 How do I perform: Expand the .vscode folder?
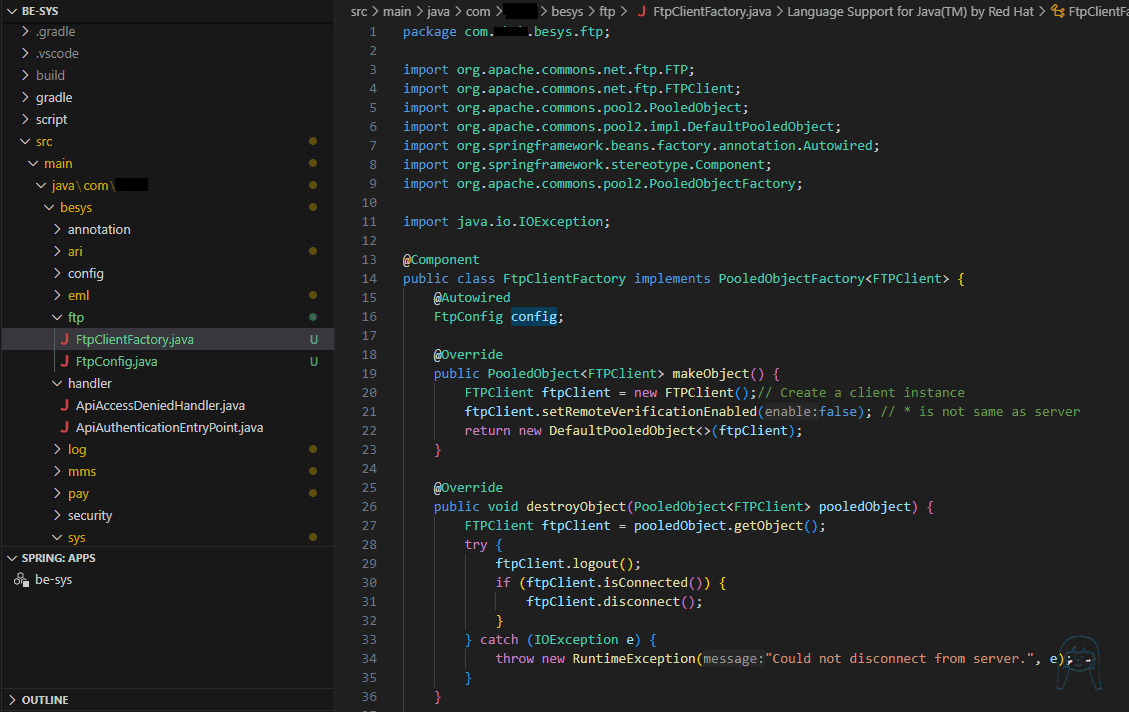(26, 53)
